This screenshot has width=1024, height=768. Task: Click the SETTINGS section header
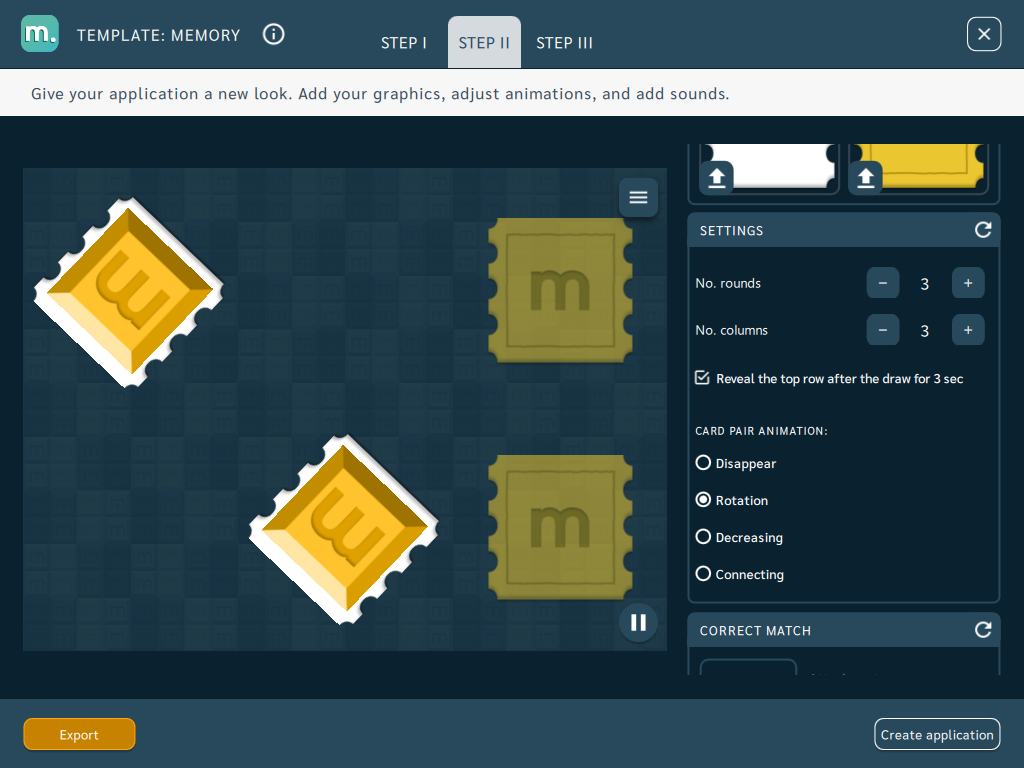pyautogui.click(x=843, y=230)
